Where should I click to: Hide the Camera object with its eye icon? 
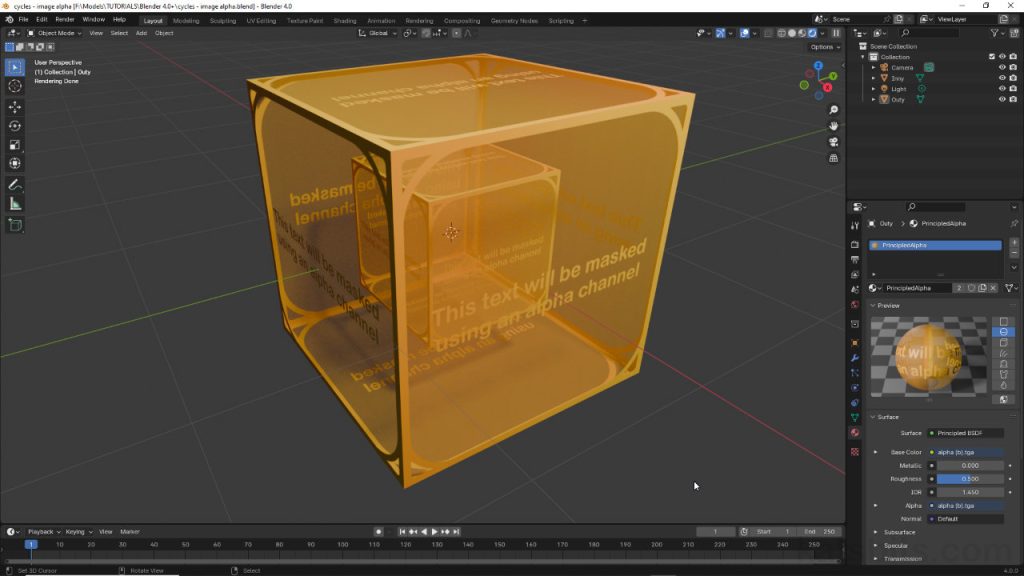pos(1002,67)
